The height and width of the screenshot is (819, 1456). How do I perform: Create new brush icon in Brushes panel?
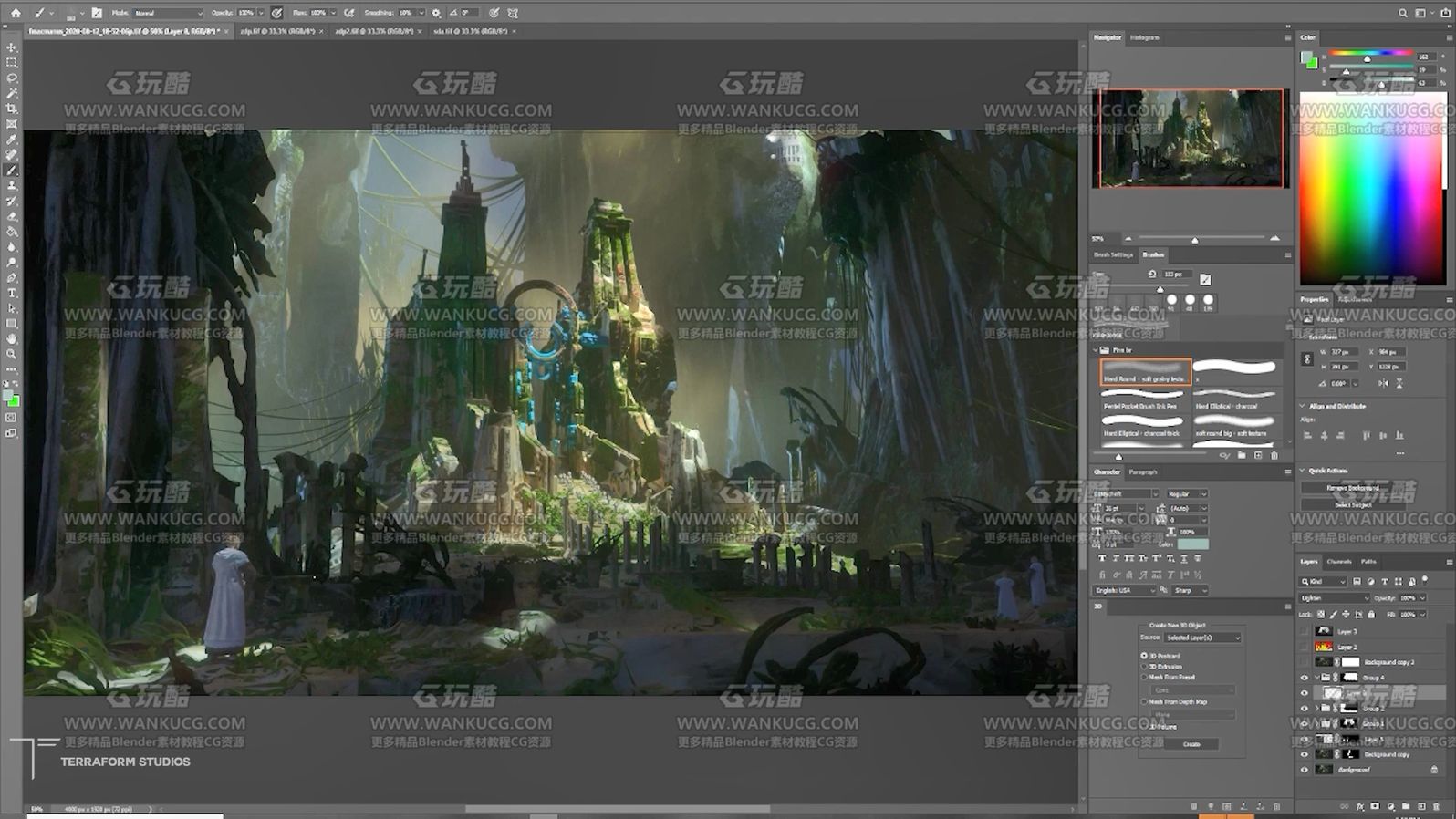(x=1258, y=455)
